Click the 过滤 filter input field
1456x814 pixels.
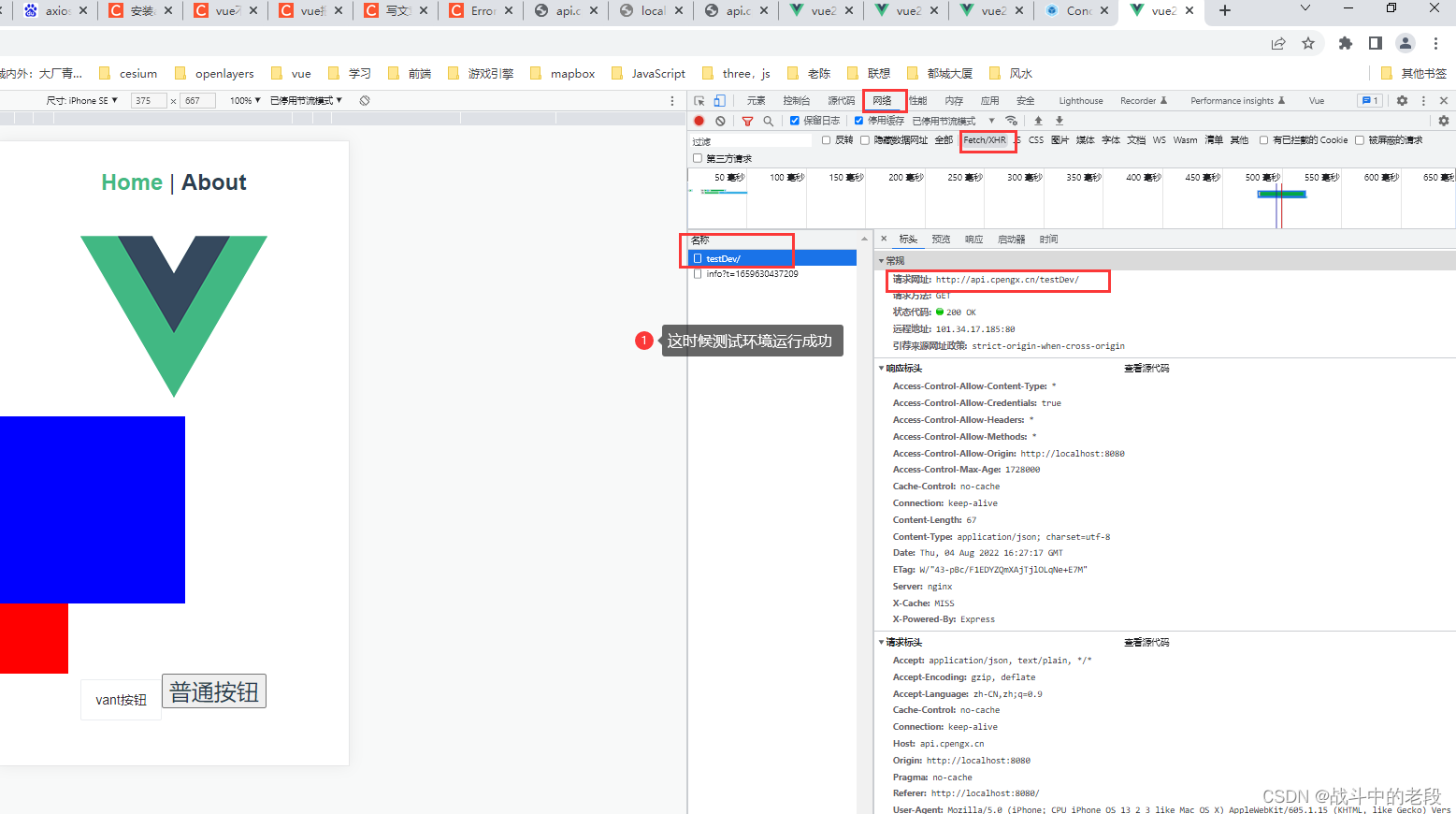pos(751,141)
